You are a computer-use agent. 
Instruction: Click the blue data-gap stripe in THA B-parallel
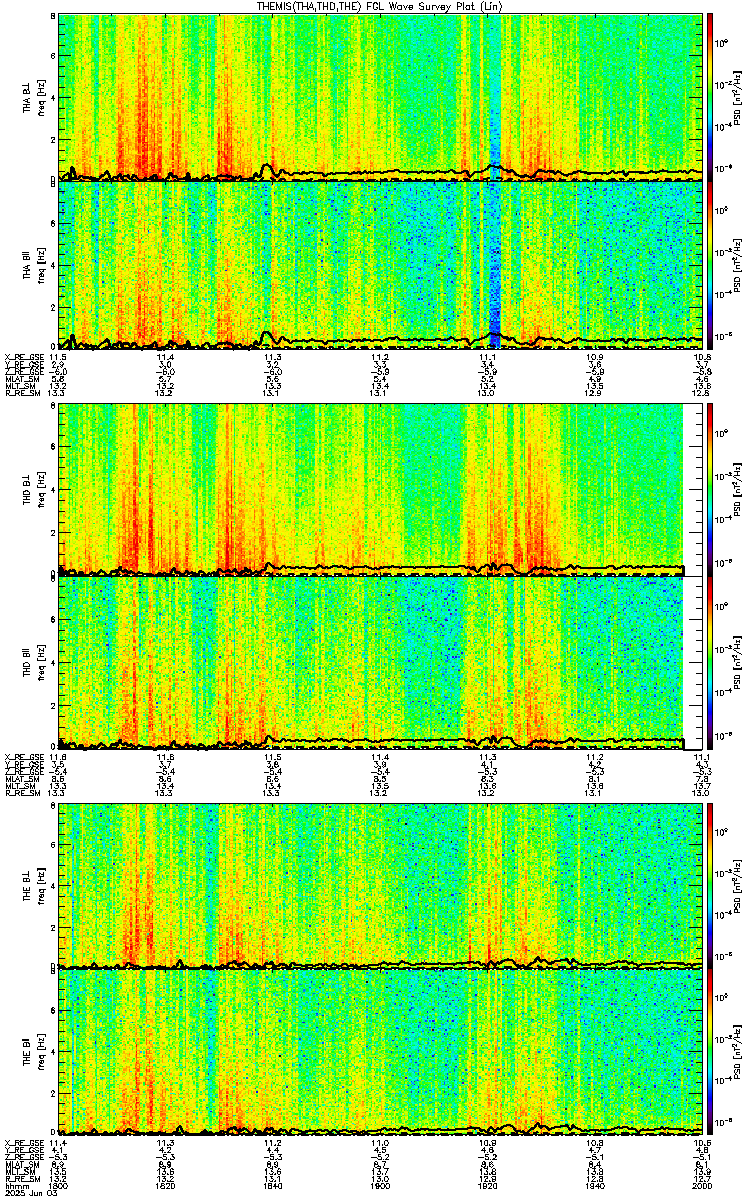(x=495, y=265)
